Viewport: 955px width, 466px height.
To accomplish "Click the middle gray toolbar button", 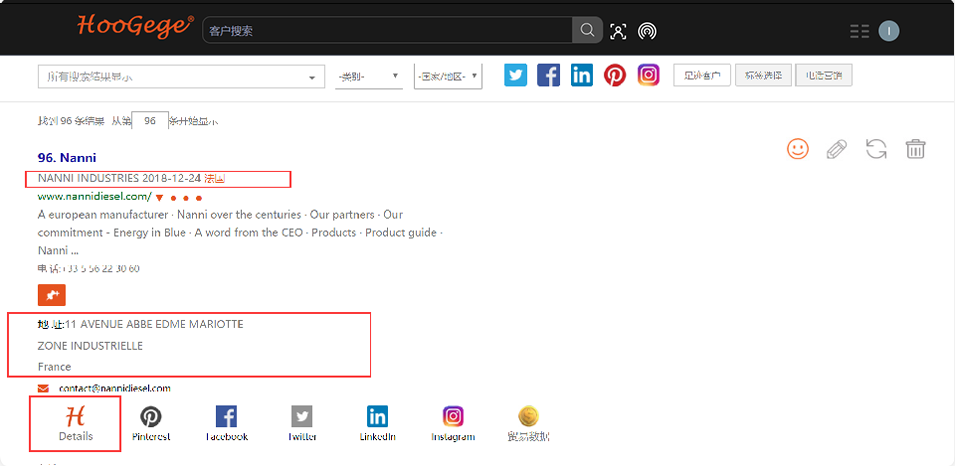I will click(763, 76).
